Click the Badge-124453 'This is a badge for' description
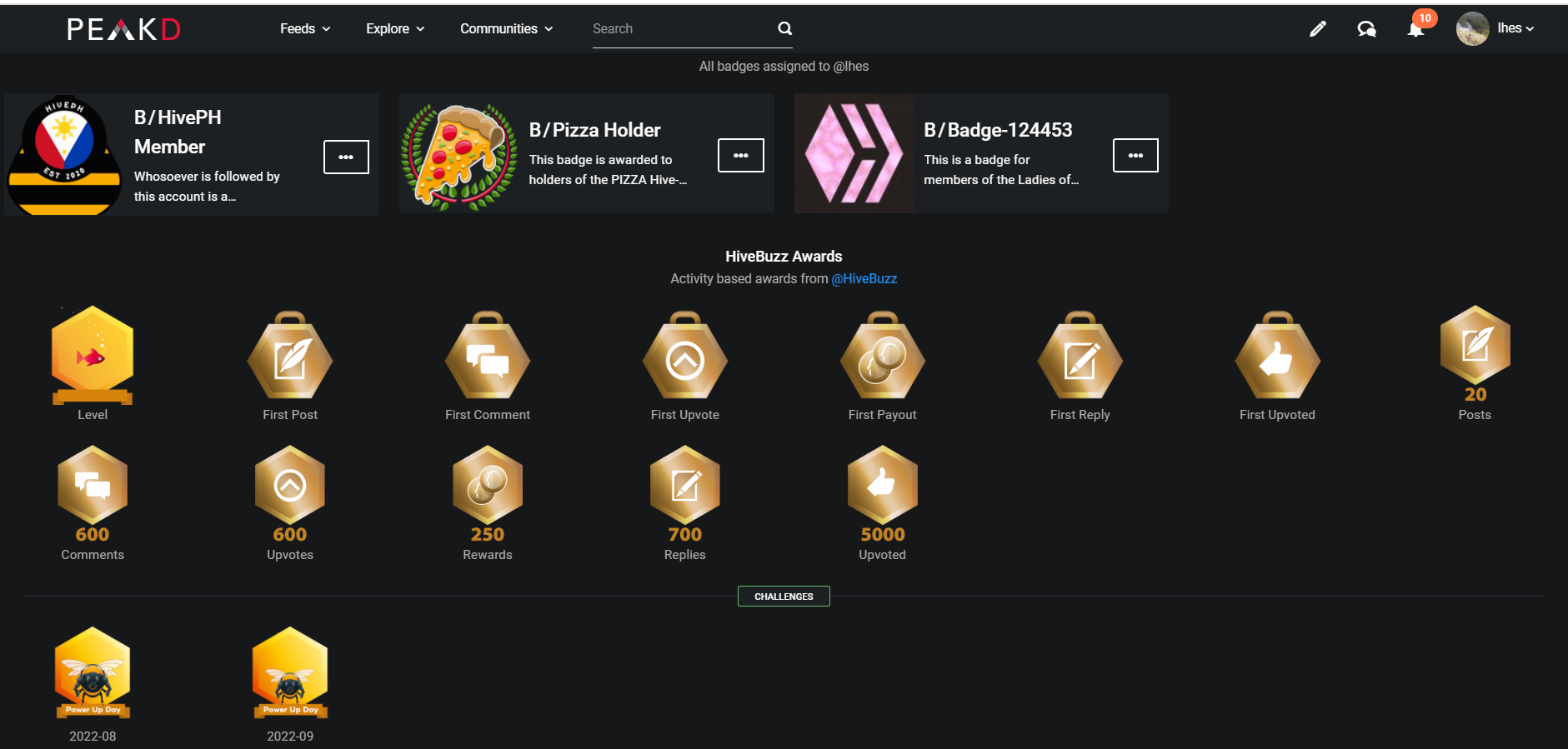The height and width of the screenshot is (749, 1568). (1001, 170)
